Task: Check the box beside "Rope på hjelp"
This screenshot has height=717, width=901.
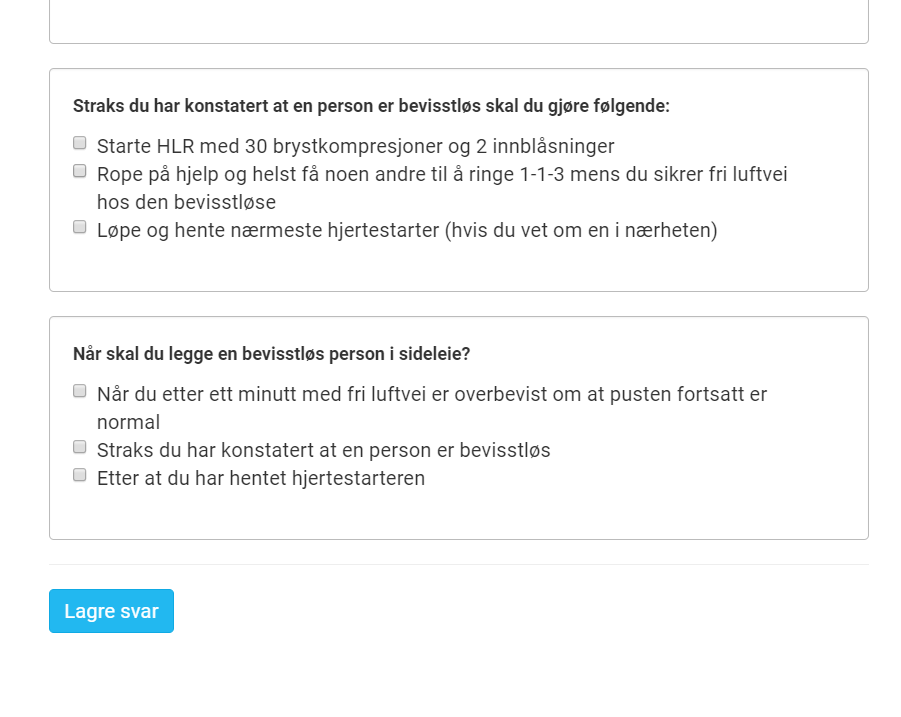Action: point(80,171)
